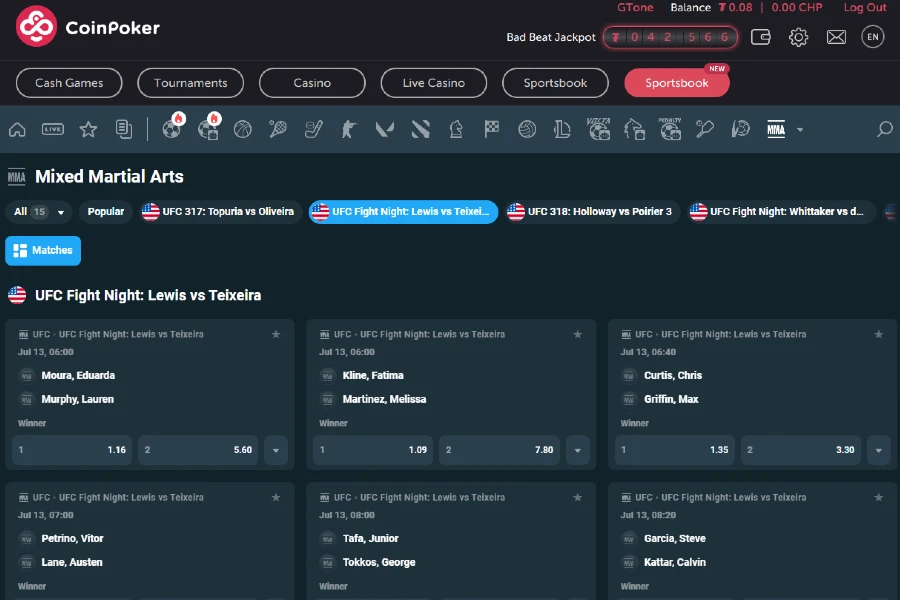The height and width of the screenshot is (600, 900).
Task: Toggle favorite on Tafa vs Tokkos fight
Action: pyautogui.click(x=578, y=498)
